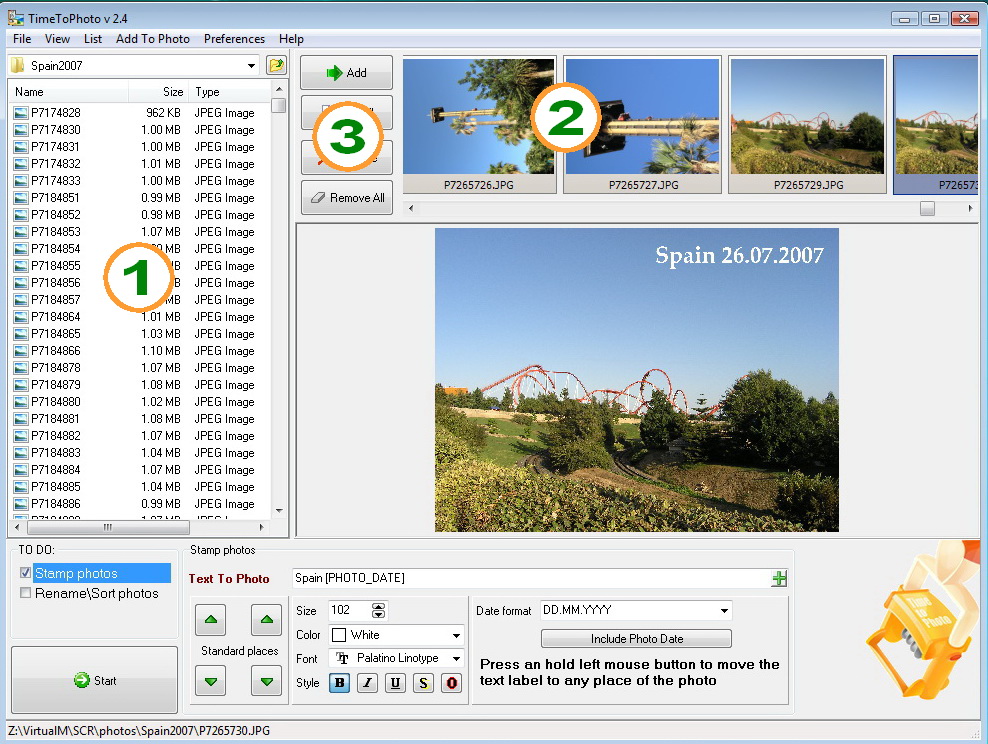Open the Preferences menu
This screenshot has width=988, height=744.
pos(234,39)
